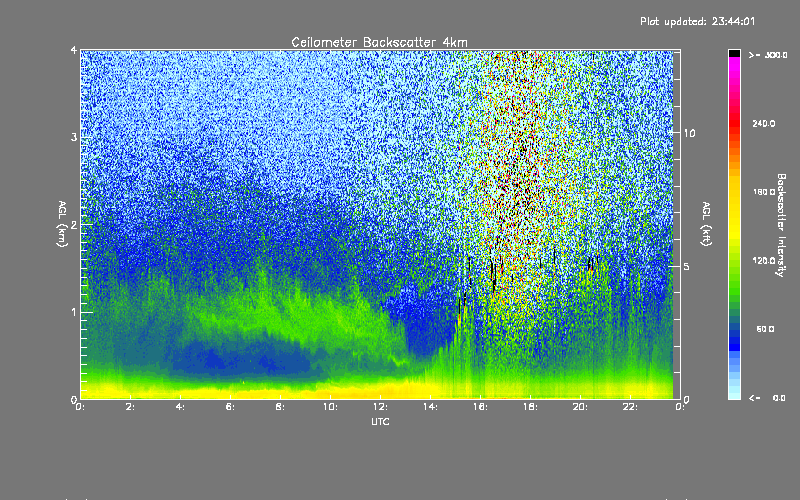The image size is (800, 500).
Task: Click the '2:' UTC time tick
Action: coord(130,407)
